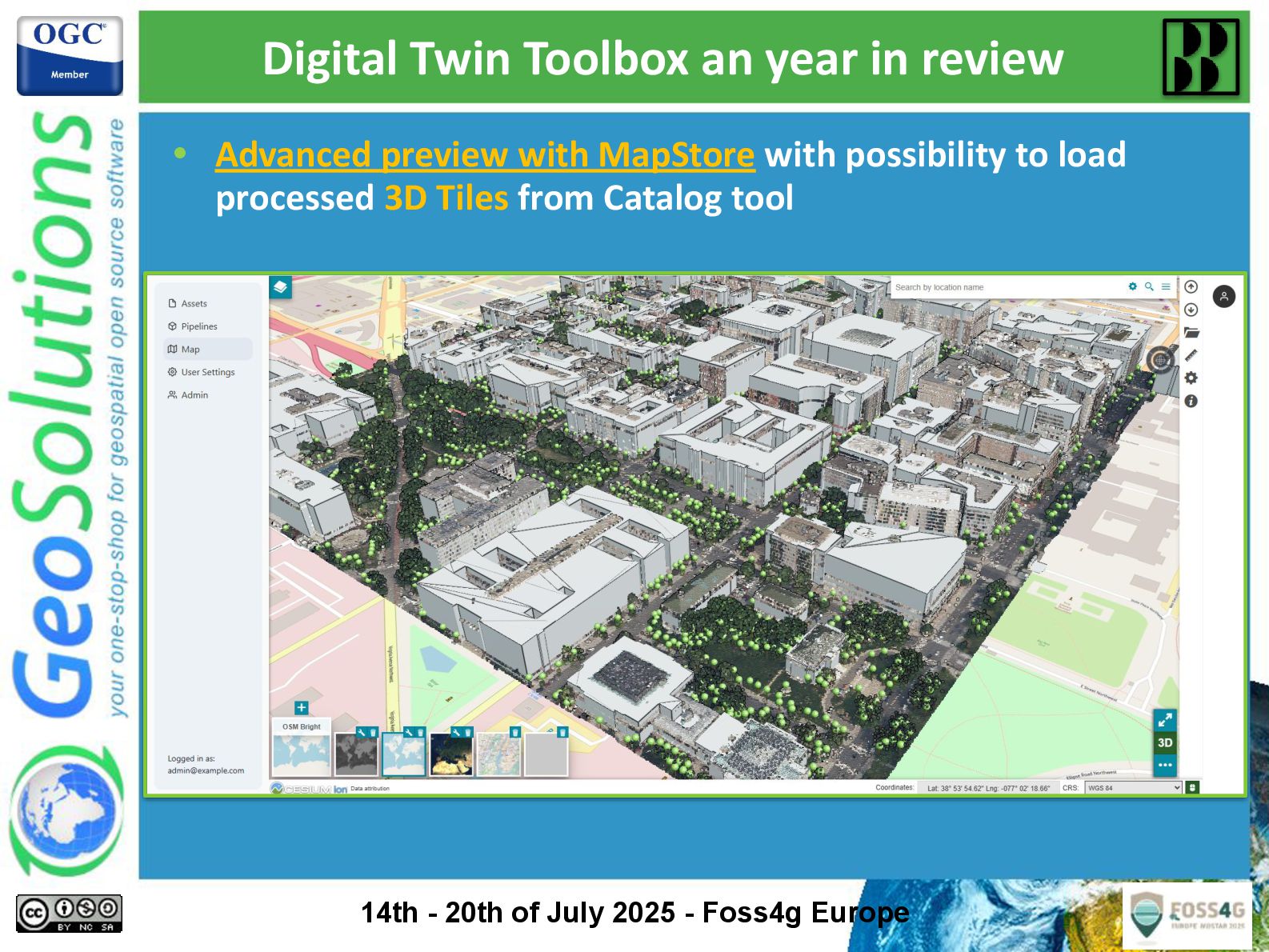Edit dark gray background with wrench icon
The width and height of the screenshot is (1269, 952).
tap(362, 732)
